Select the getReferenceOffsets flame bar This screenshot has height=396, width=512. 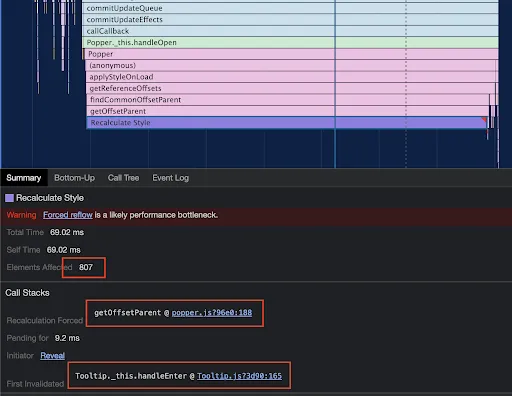click(x=291, y=88)
